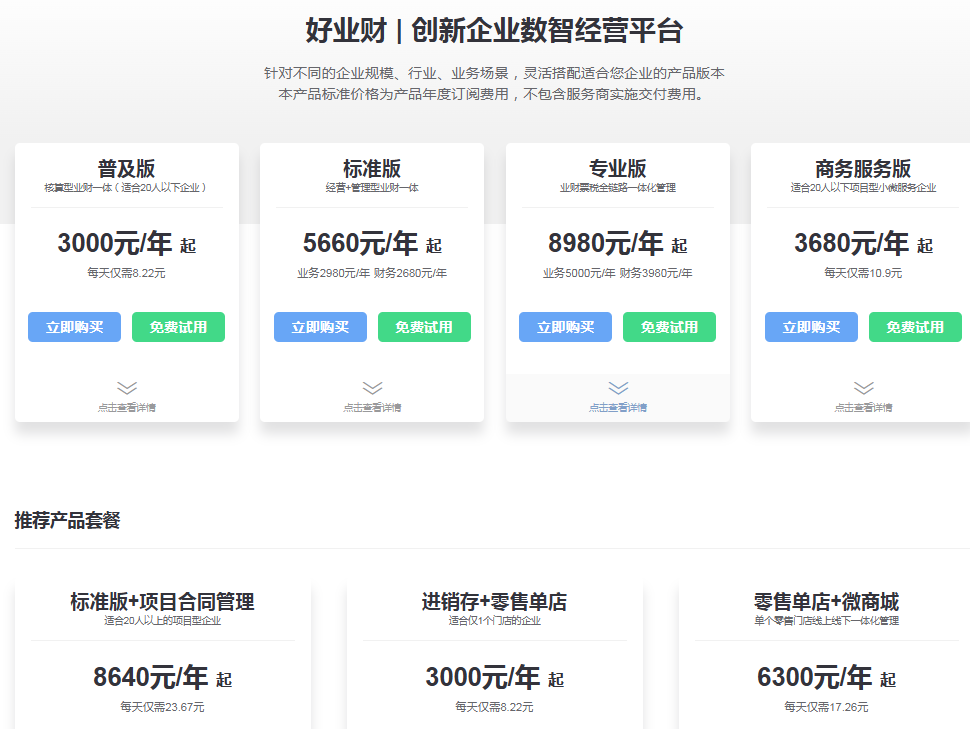970x729 pixels.
Task: Open the 零售单店+微商城 package card
Action: [825, 654]
